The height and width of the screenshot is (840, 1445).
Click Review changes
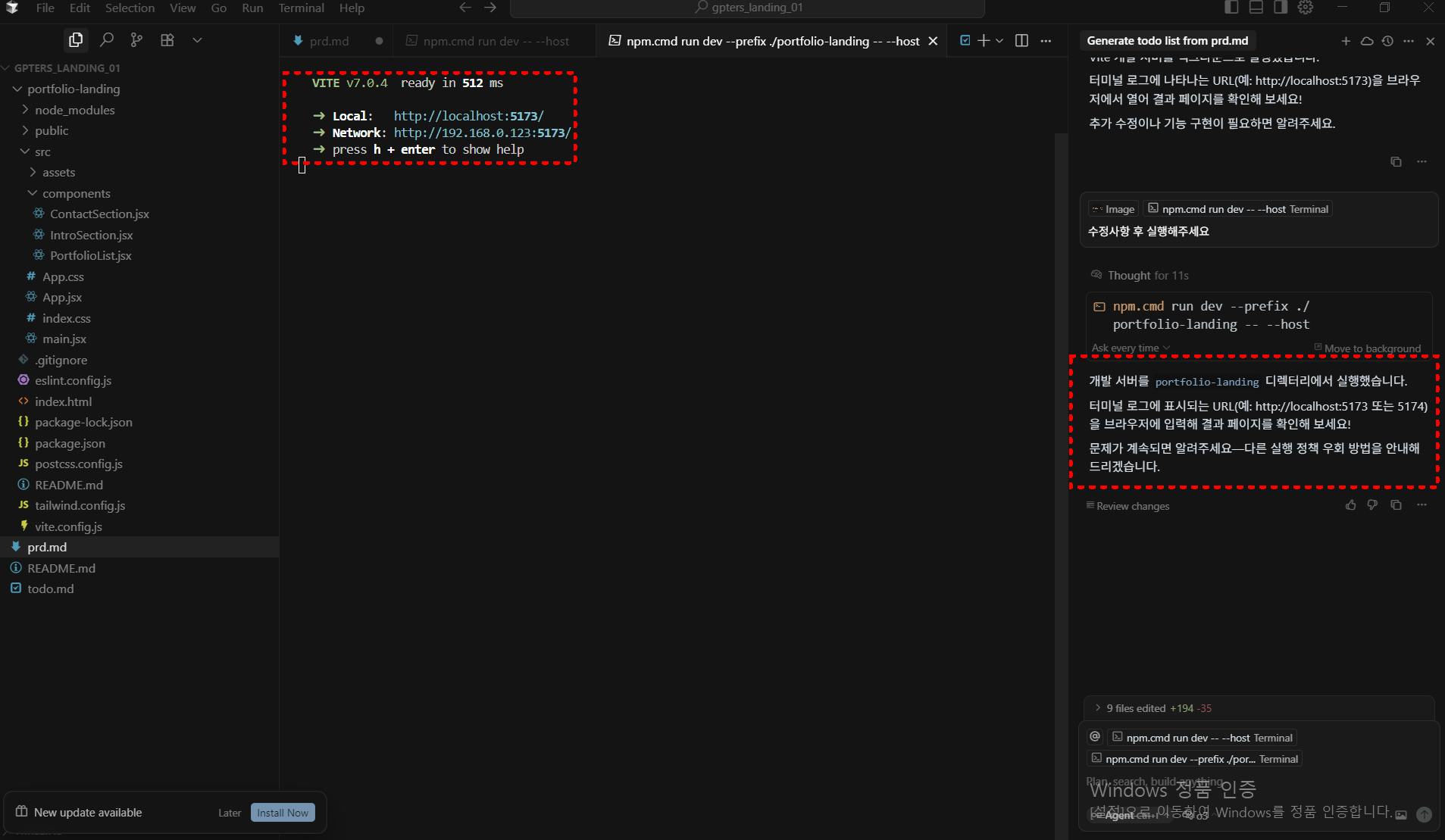[1128, 506]
